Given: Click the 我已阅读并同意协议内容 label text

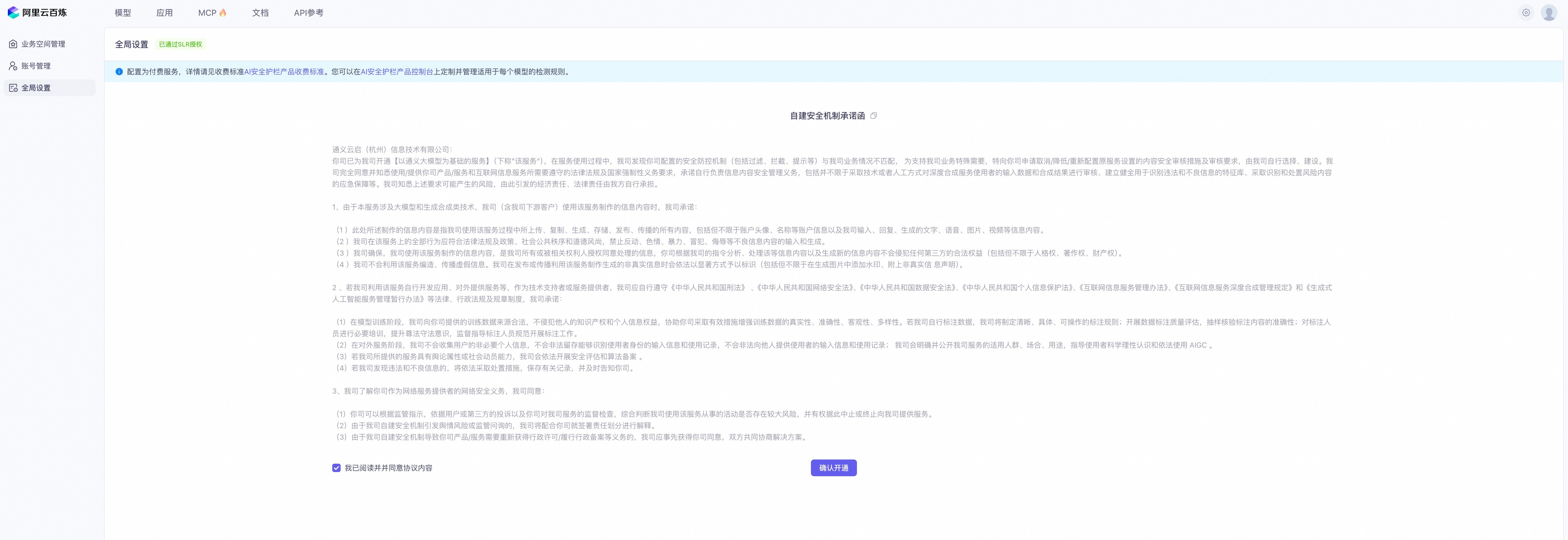Looking at the screenshot, I should click(x=388, y=468).
